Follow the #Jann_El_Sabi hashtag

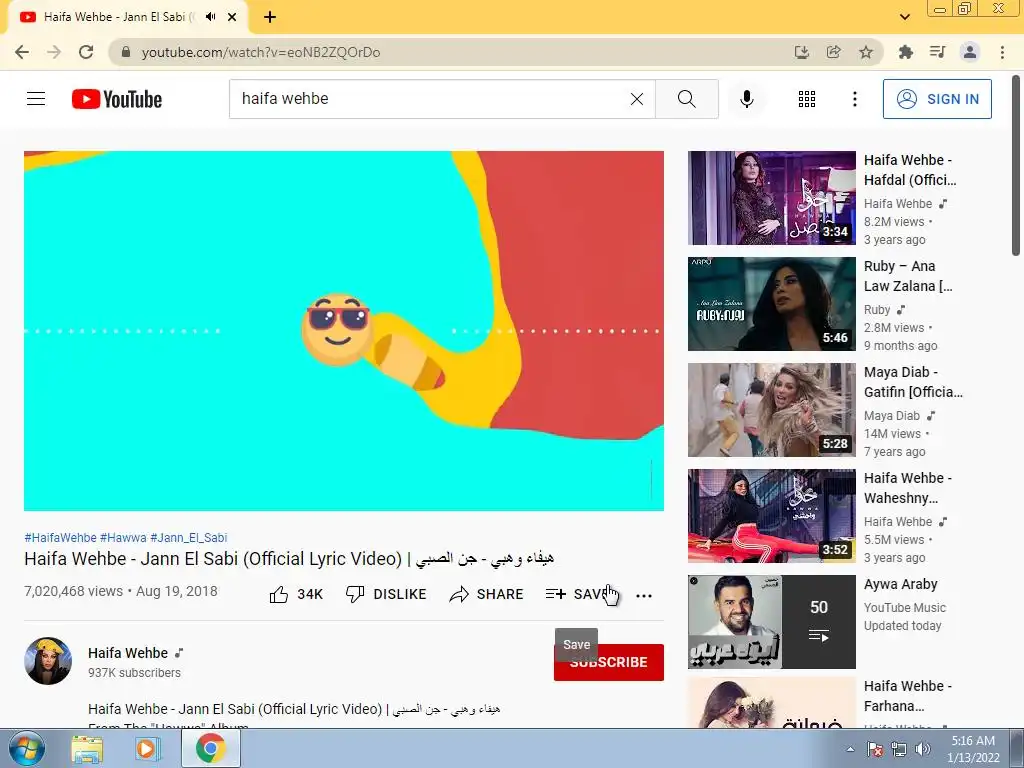click(189, 537)
